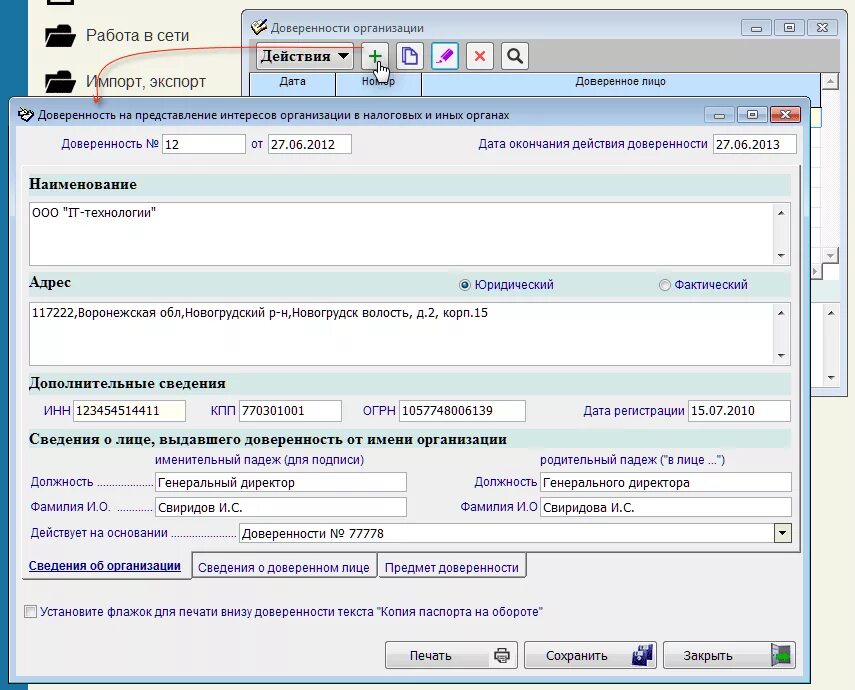Viewport: 855px width, 690px height.
Task: Click the issue date field 27.06.2012
Action: click(x=310, y=144)
